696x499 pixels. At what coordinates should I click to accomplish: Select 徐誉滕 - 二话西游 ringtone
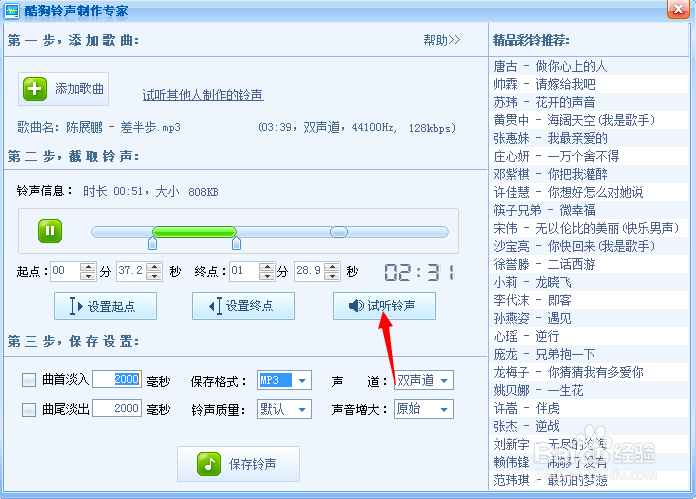tap(588, 264)
